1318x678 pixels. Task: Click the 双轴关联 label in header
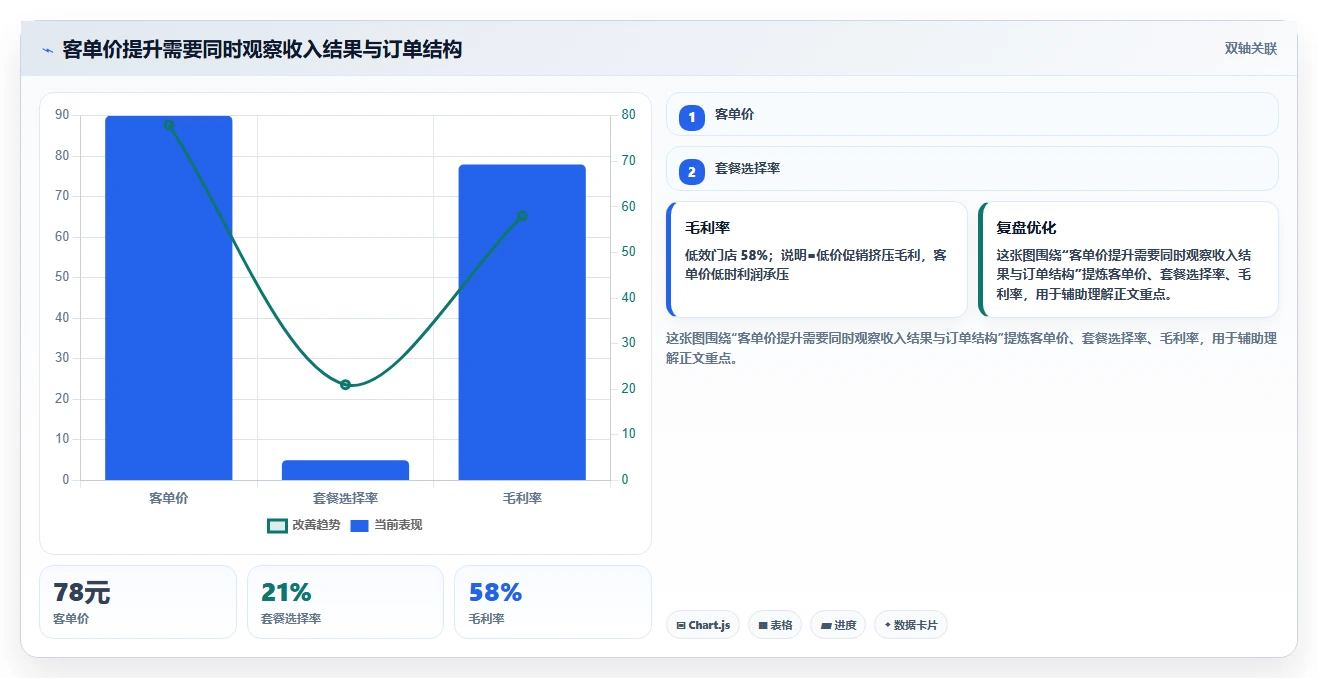tap(1251, 49)
